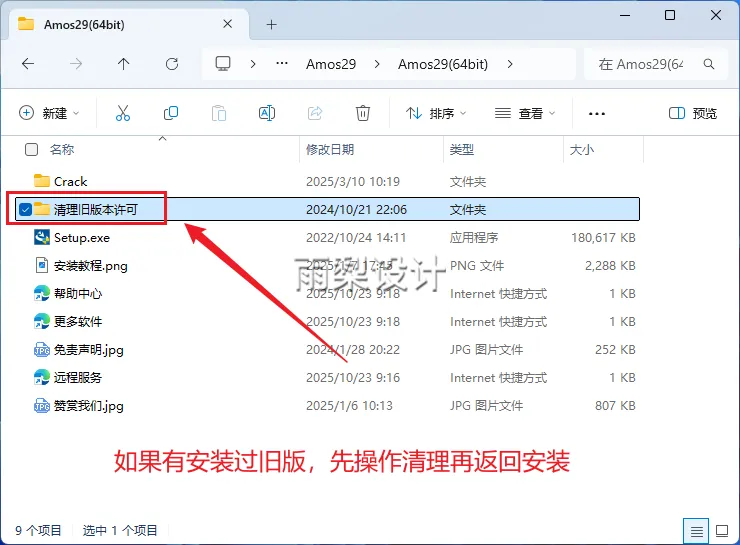Open the 查看 view dropdown

(x=525, y=113)
